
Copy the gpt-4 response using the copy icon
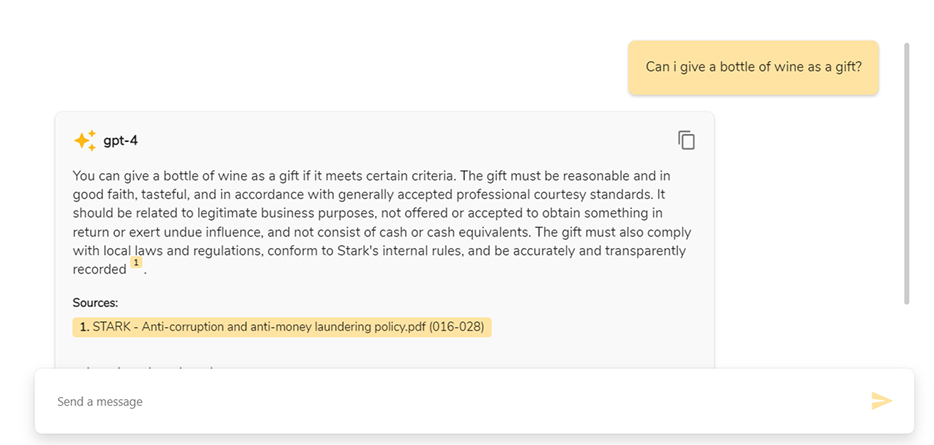tap(686, 140)
